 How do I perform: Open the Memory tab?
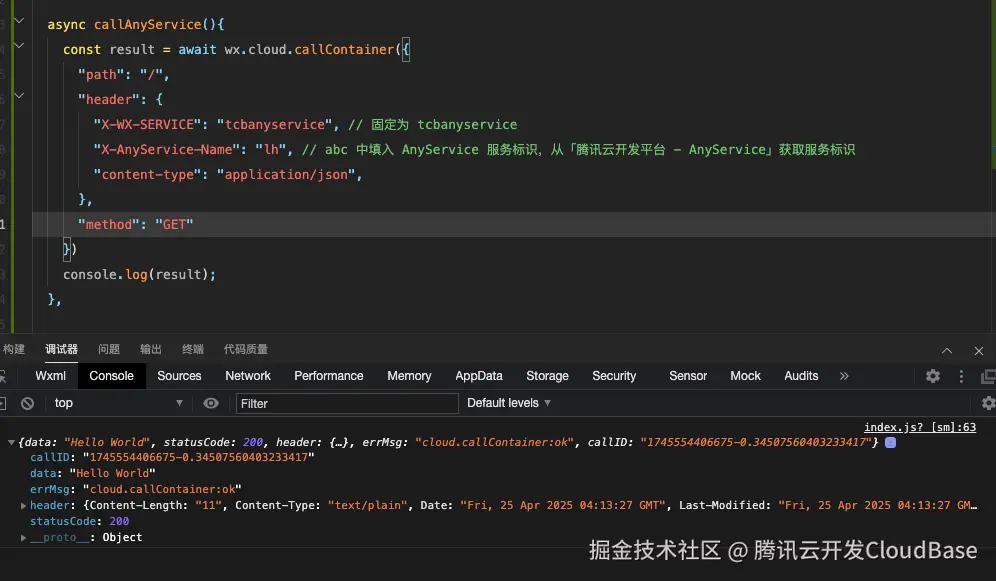coord(409,376)
